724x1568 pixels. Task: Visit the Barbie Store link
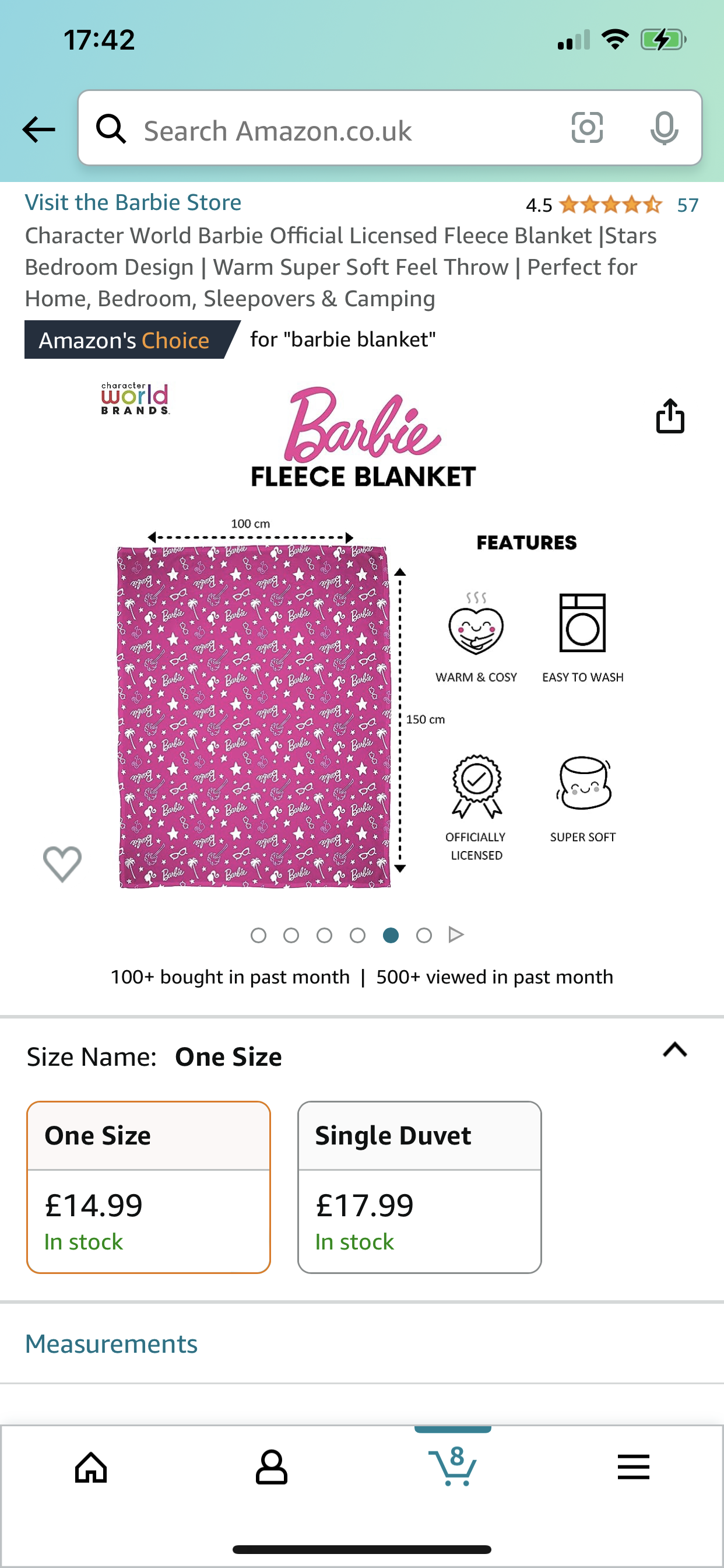click(133, 202)
